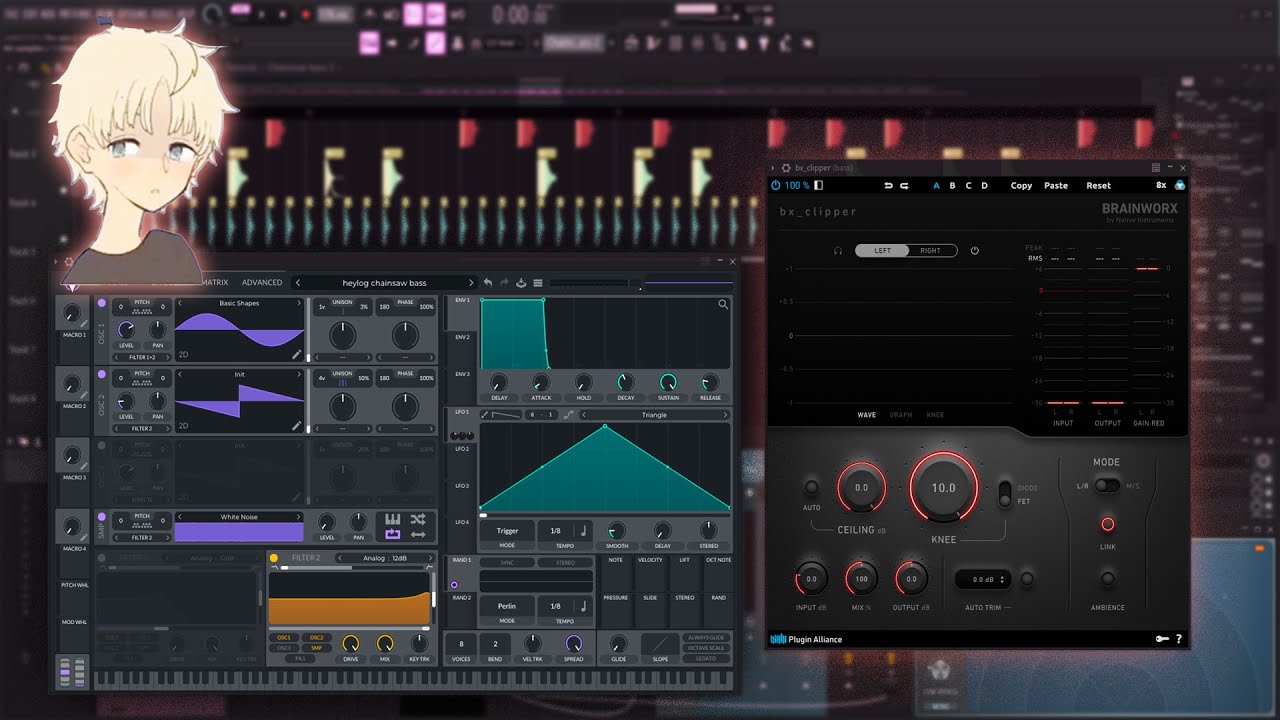This screenshot has width=1280, height=720.
Task: Click the sample bounce double-arrow icon
Action: (418, 535)
